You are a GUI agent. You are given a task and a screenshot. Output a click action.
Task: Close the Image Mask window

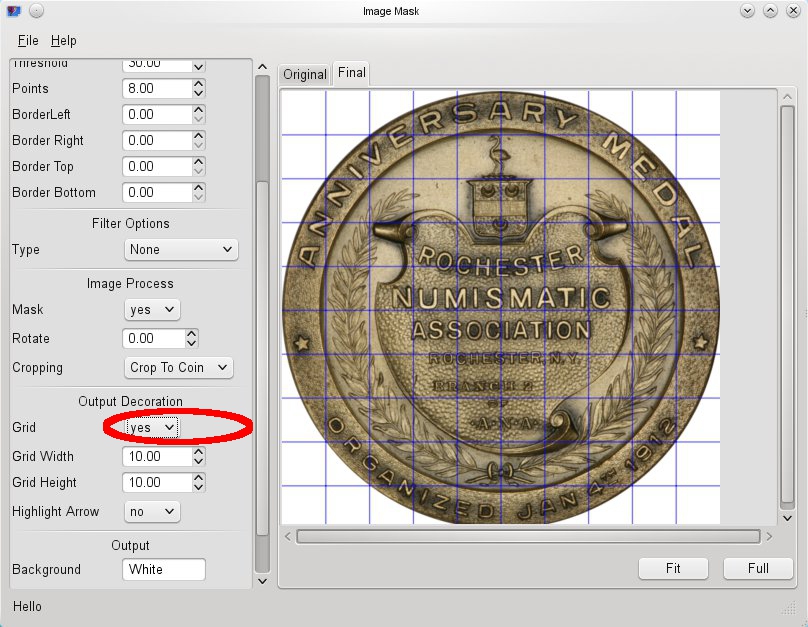[793, 10]
